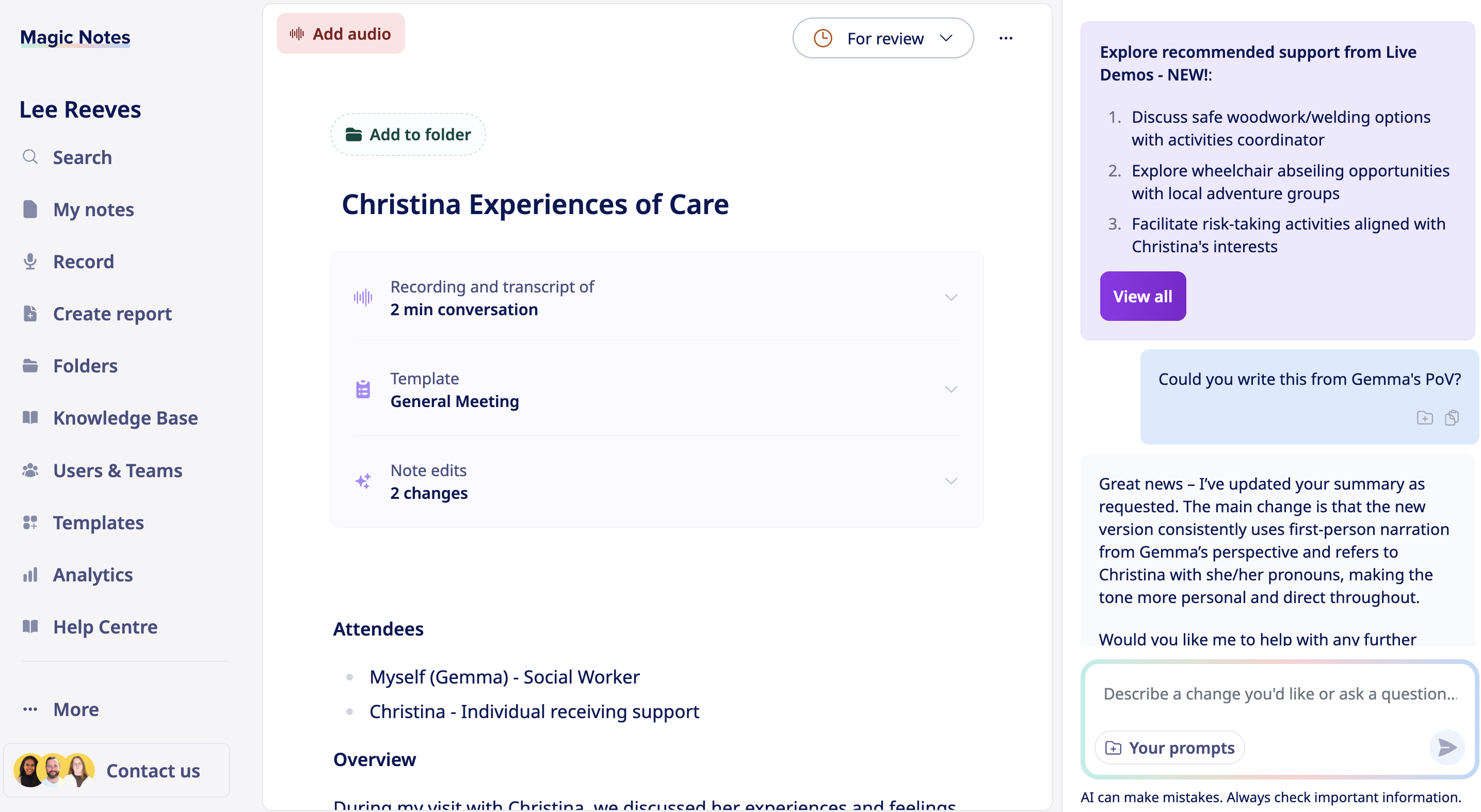
Task: Go to Knowledge Base in sidebar
Action: tap(125, 418)
